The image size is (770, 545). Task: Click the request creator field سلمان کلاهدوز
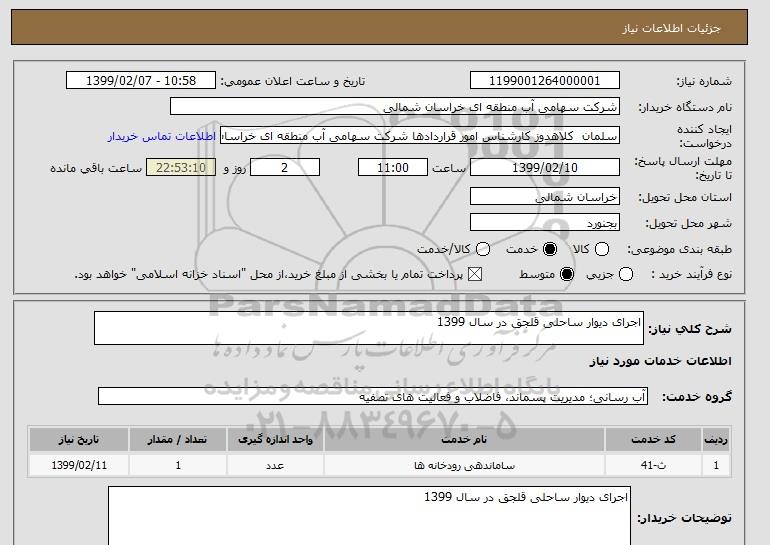(420, 136)
